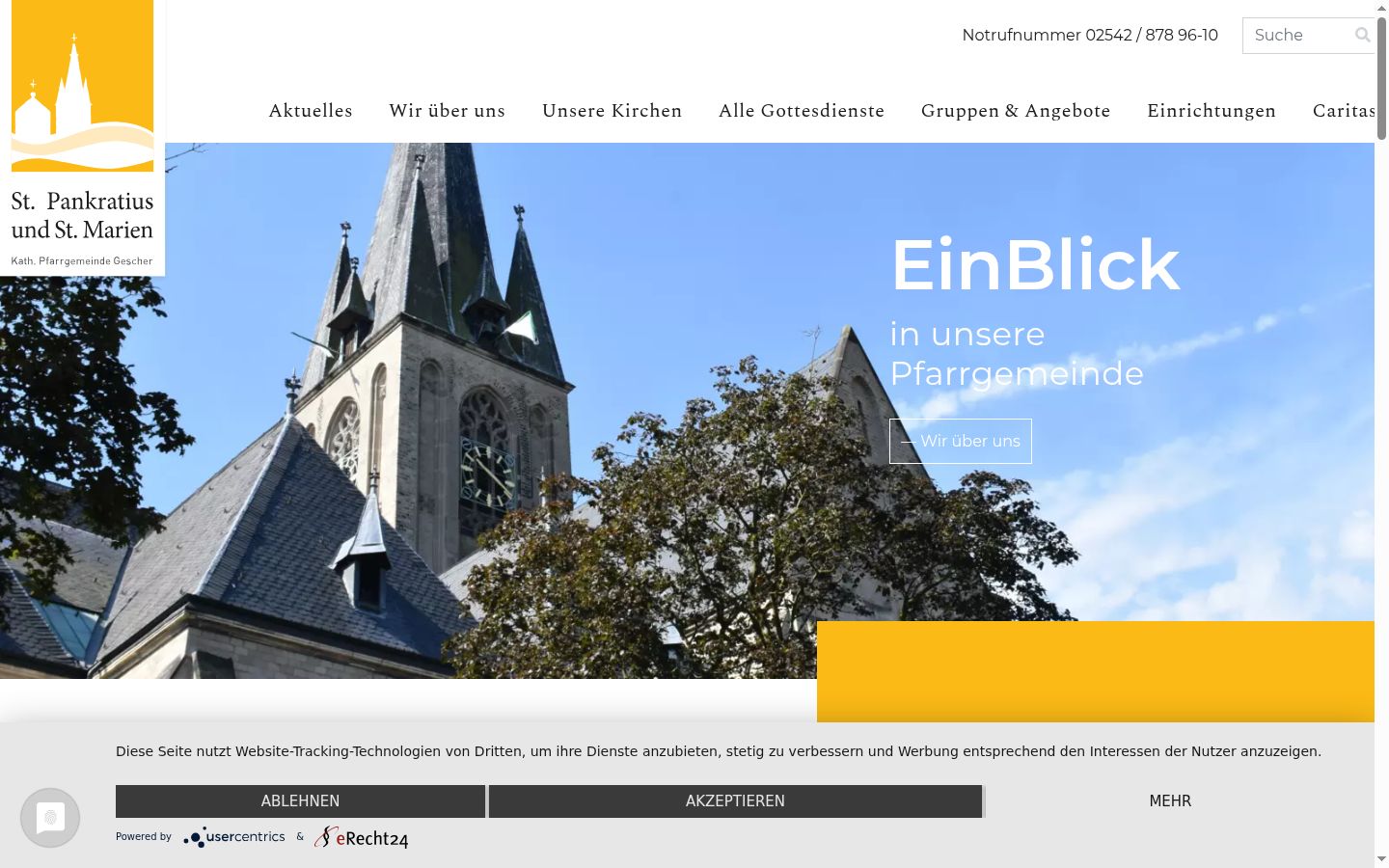The height and width of the screenshot is (868, 1389).
Task: Click the AKZEPTIEREN cookie button
Action: pos(735,801)
